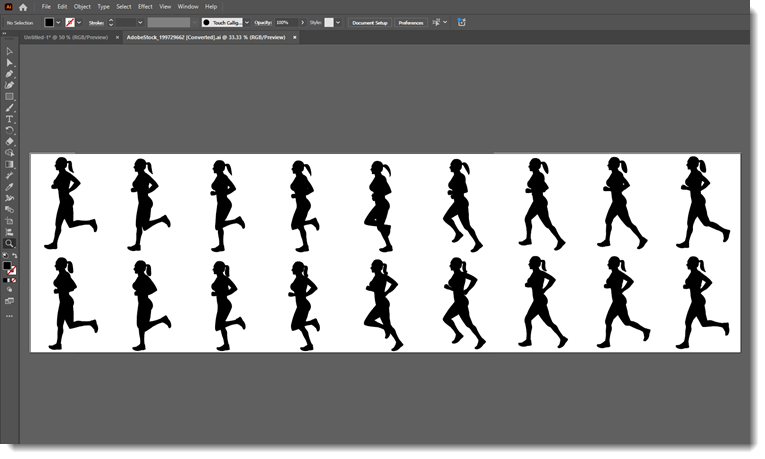Open the fill color dropdown
Image resolution: width=765 pixels, height=459 pixels.
tap(59, 22)
